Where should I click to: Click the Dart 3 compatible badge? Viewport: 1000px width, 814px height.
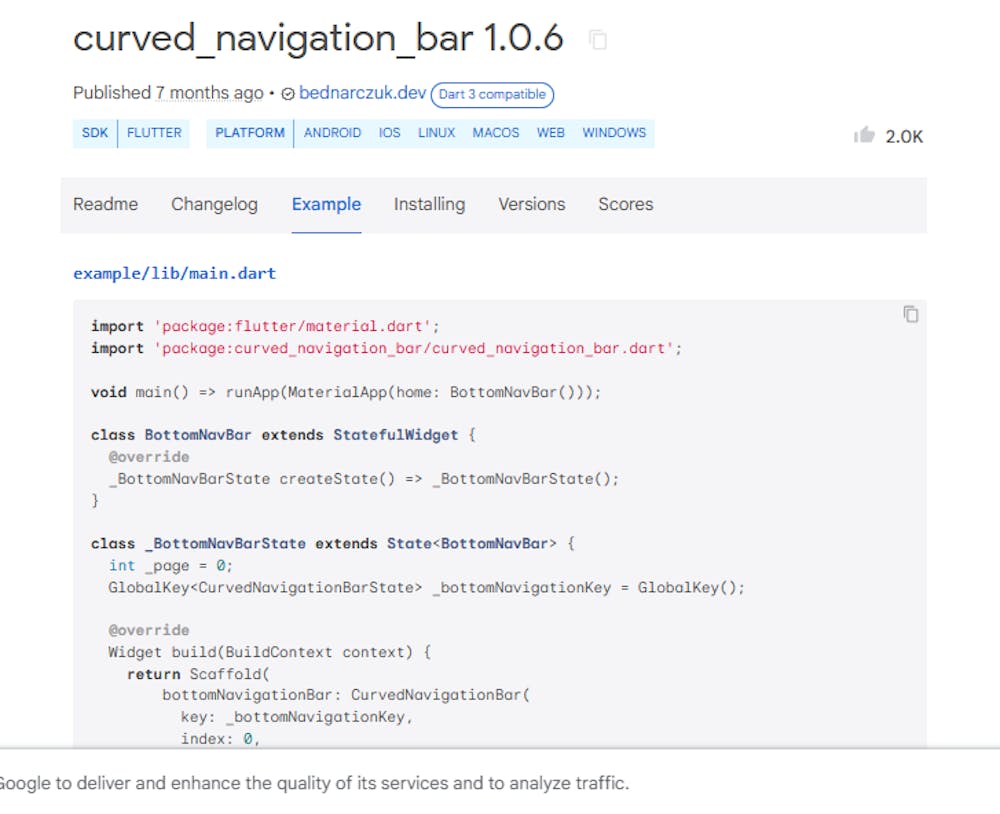tap(492, 94)
